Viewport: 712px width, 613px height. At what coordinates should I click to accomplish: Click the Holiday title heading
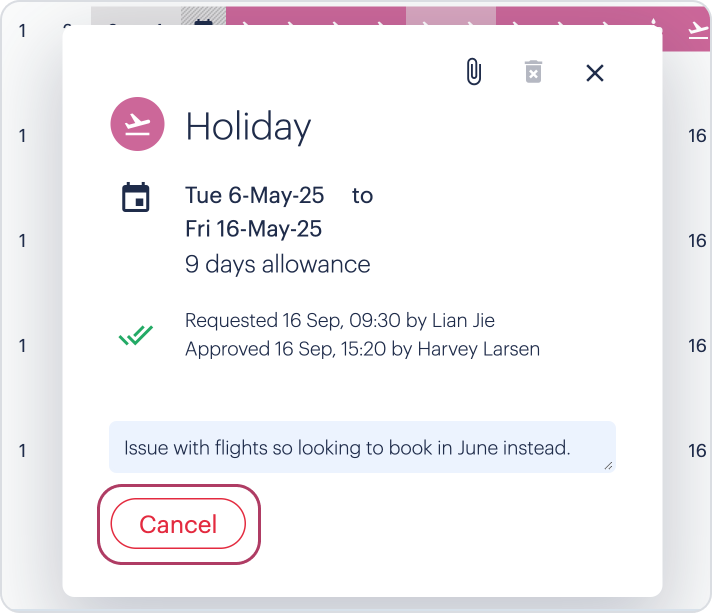click(x=248, y=126)
